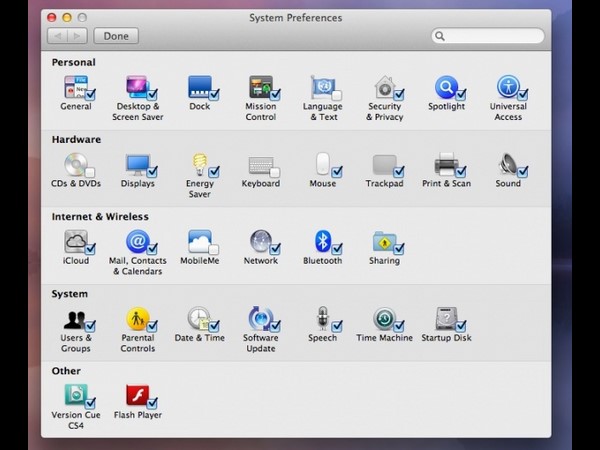
Task: Open the Sharing folder icon
Action: point(385,241)
